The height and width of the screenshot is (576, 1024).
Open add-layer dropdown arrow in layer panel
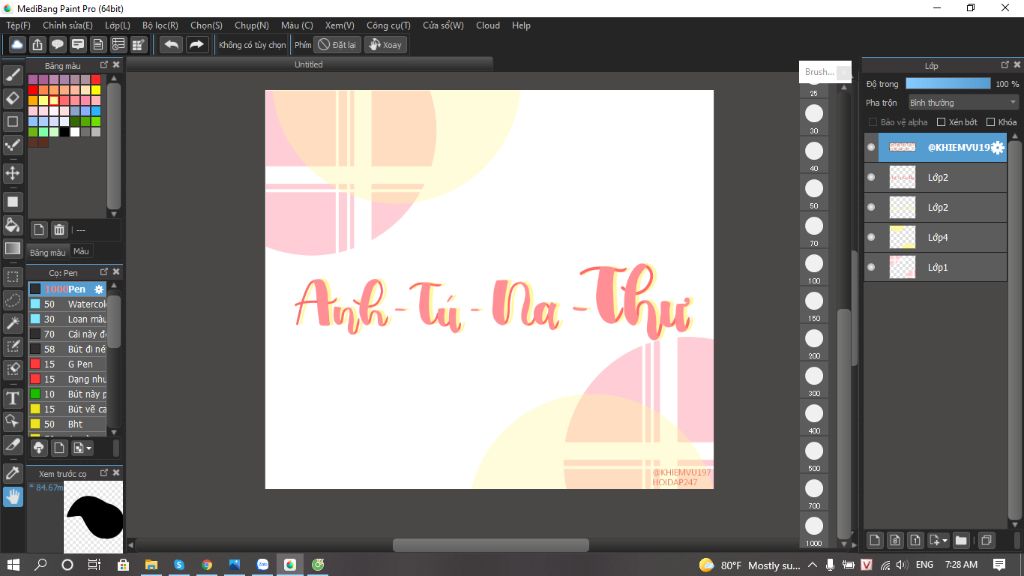pyautogui.click(x=945, y=541)
